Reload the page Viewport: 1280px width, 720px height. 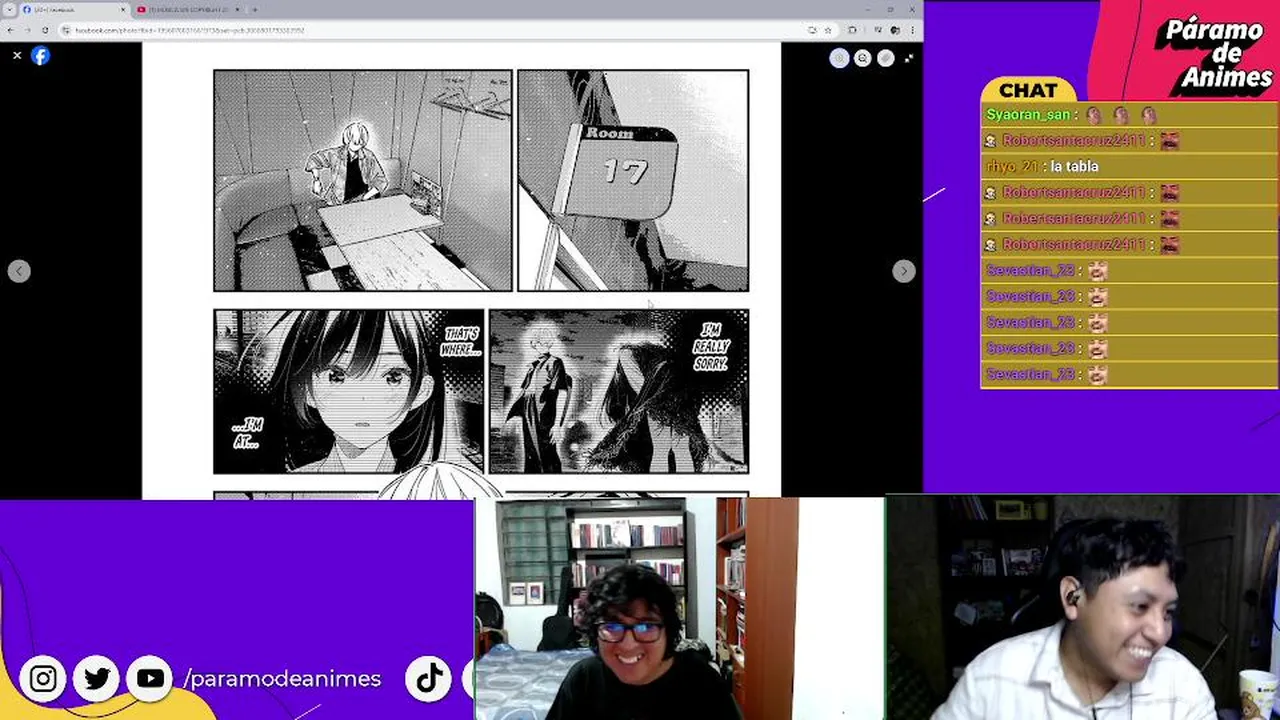click(x=45, y=30)
